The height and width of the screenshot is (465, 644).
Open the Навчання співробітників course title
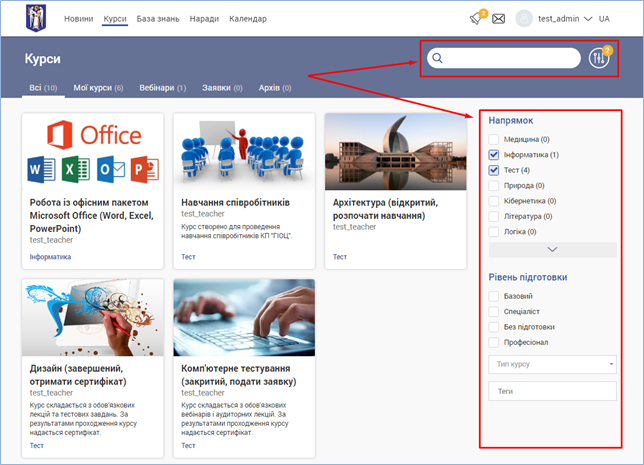pyautogui.click(x=236, y=201)
